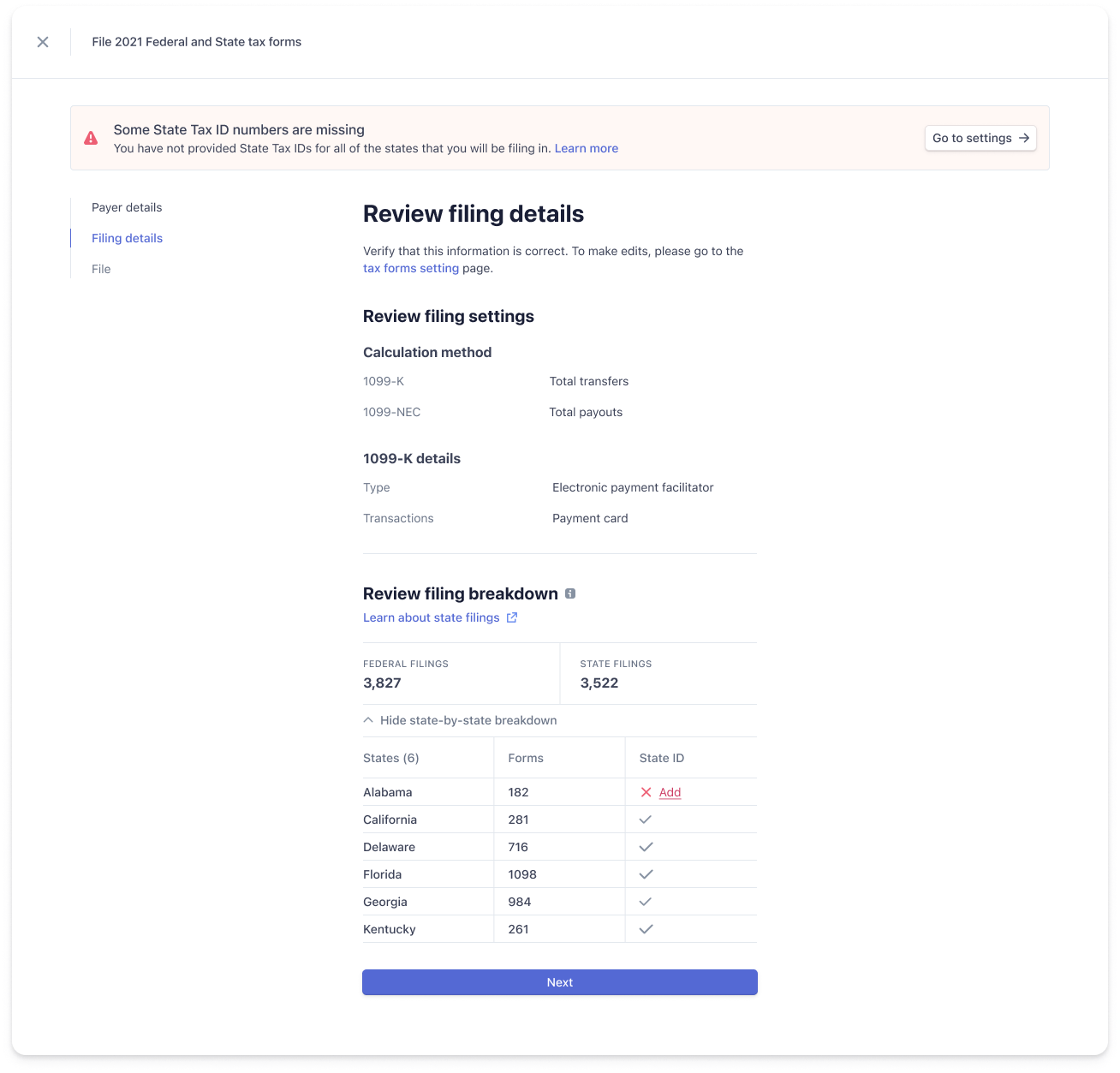The image size is (1120, 1073).
Task: Open the Payer details step
Action: [x=127, y=207]
